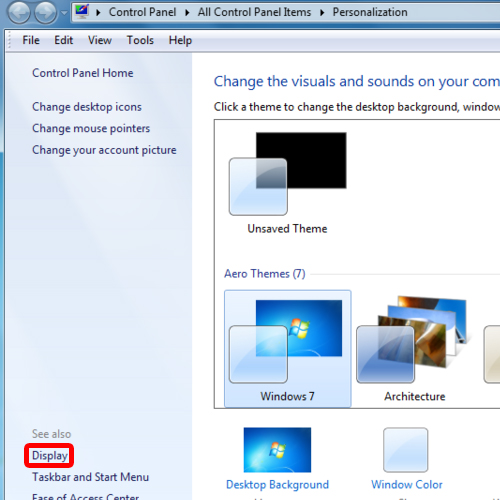The image size is (500, 500).
Task: Open the View menu
Action: [x=100, y=40]
